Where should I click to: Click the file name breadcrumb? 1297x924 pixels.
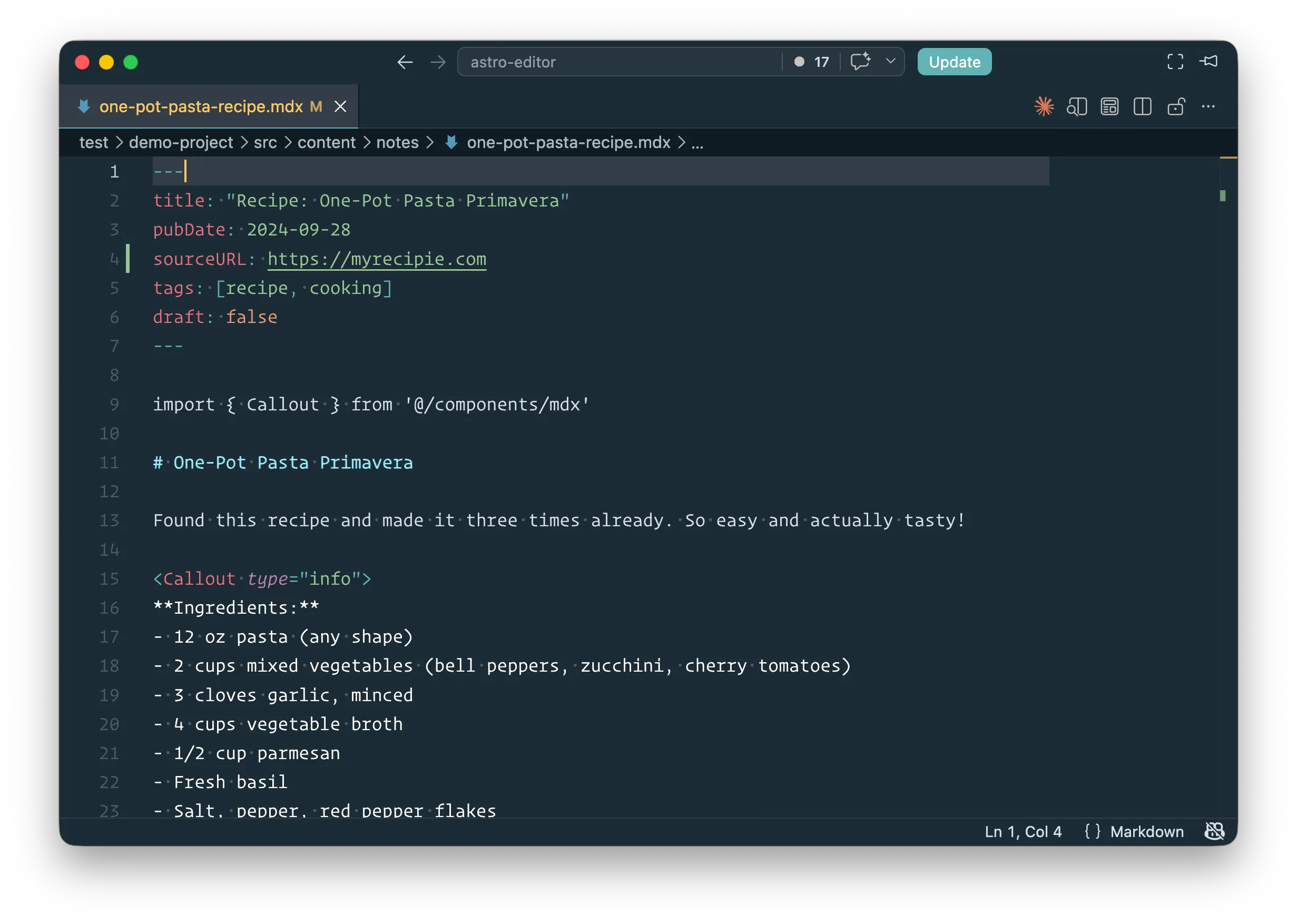[x=568, y=142]
